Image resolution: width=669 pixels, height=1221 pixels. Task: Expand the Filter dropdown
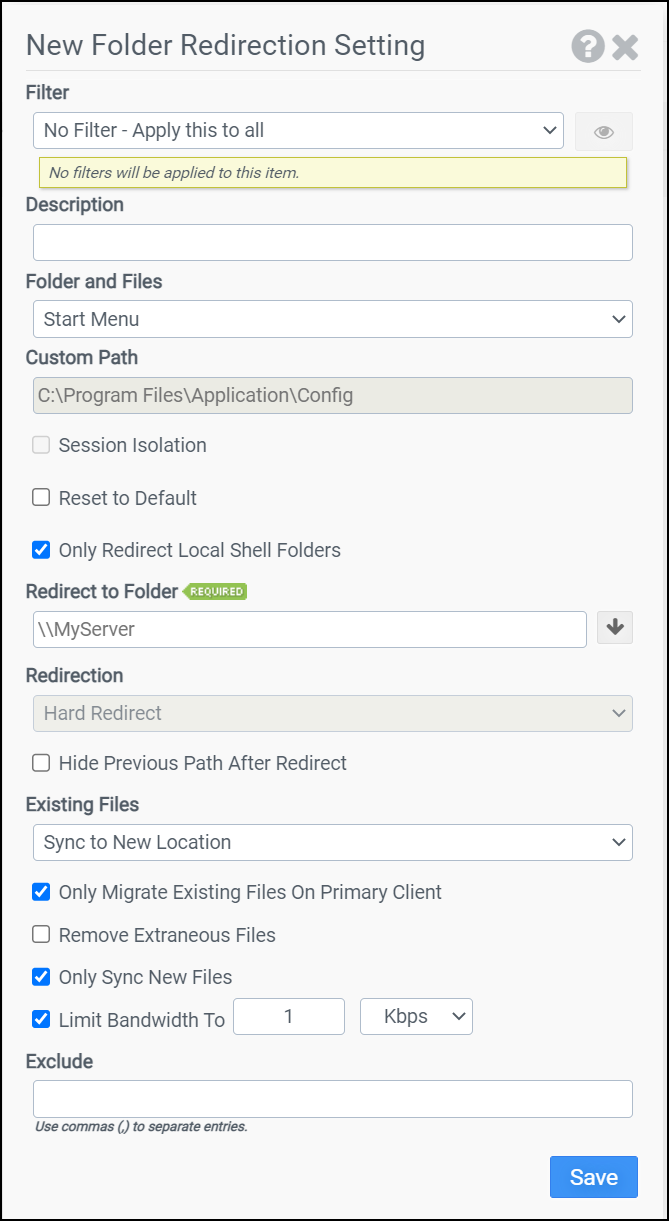pos(298,130)
